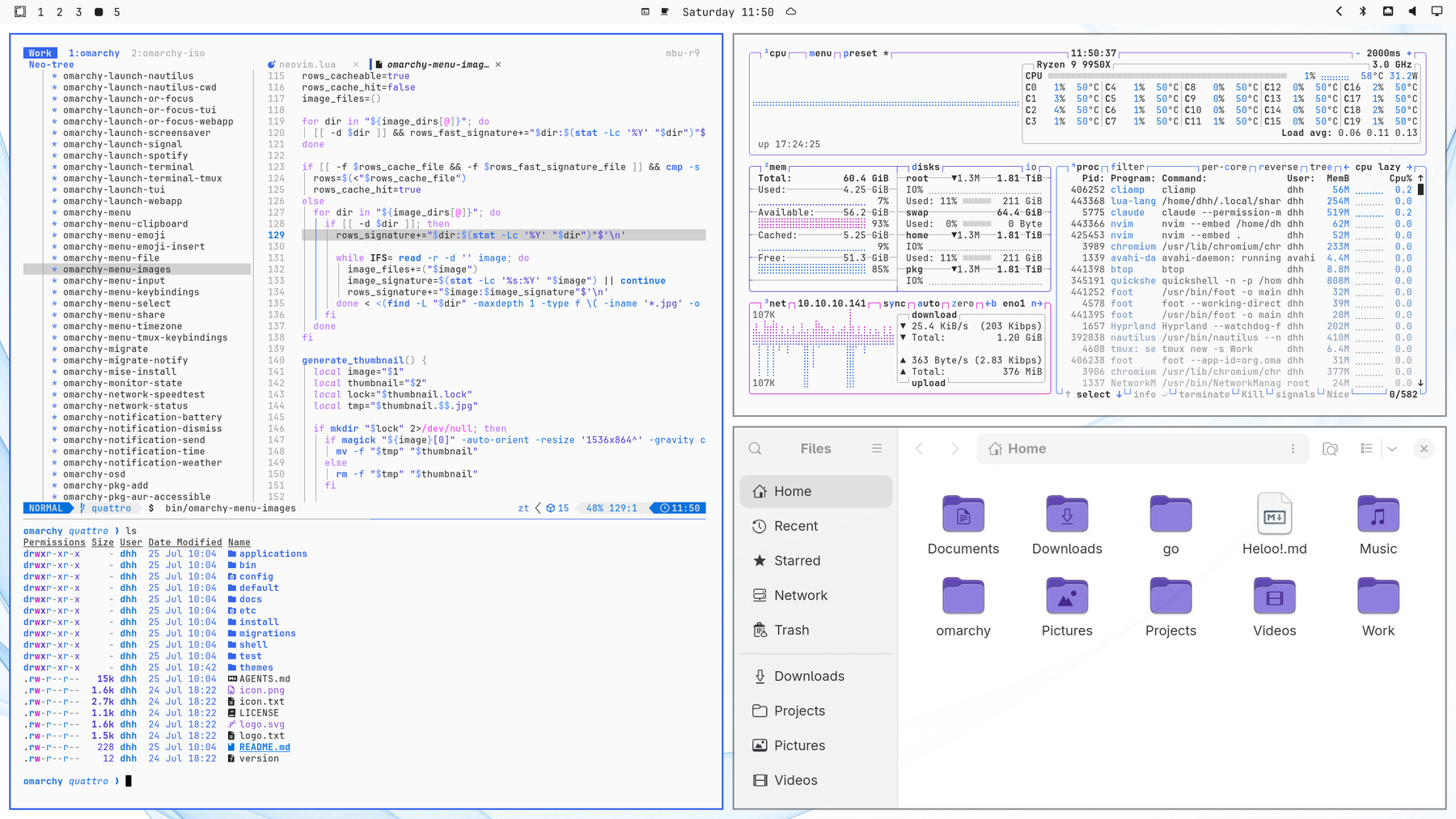Switch to workspace 5

pyautogui.click(x=116, y=12)
